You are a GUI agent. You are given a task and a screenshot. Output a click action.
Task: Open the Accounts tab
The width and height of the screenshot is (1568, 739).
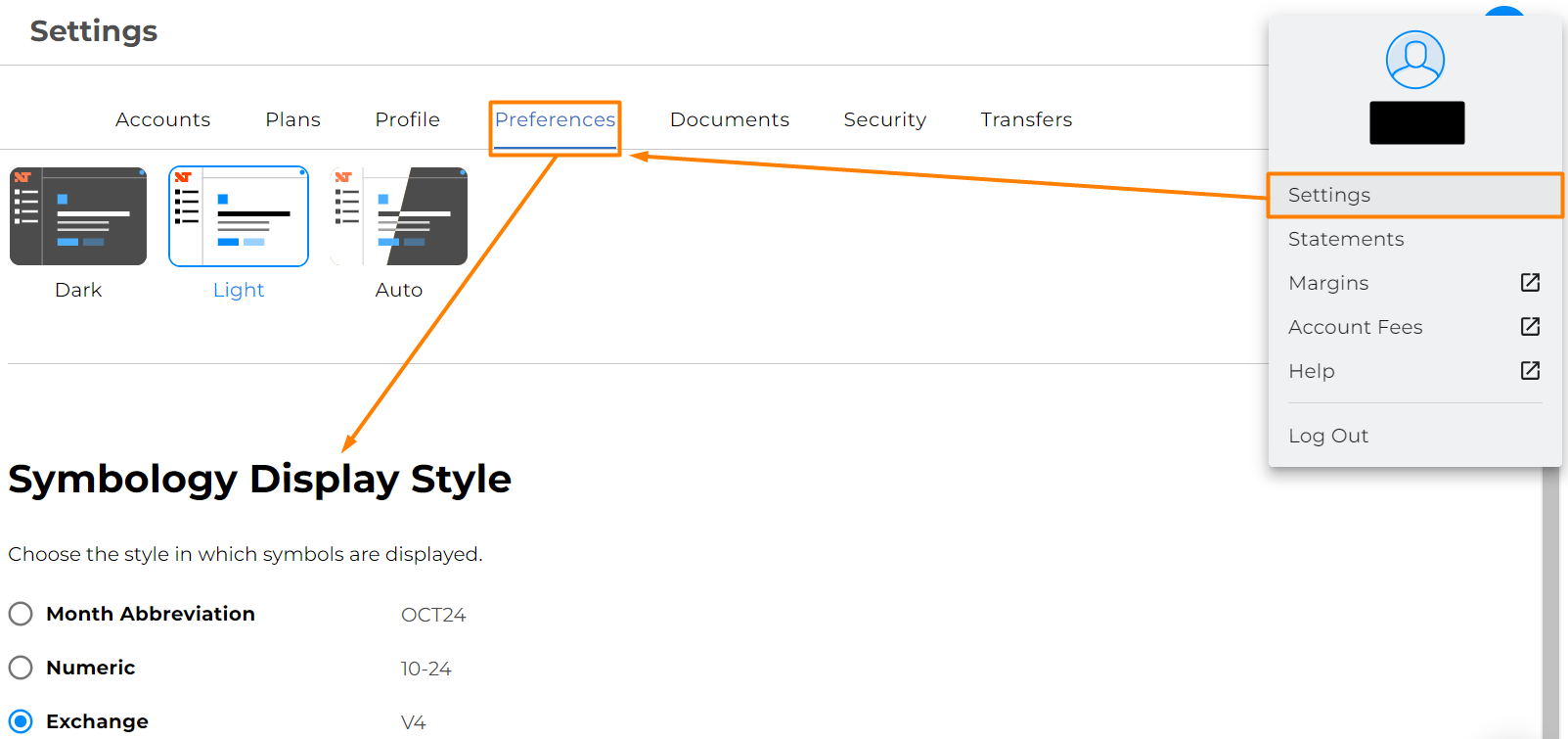point(162,119)
